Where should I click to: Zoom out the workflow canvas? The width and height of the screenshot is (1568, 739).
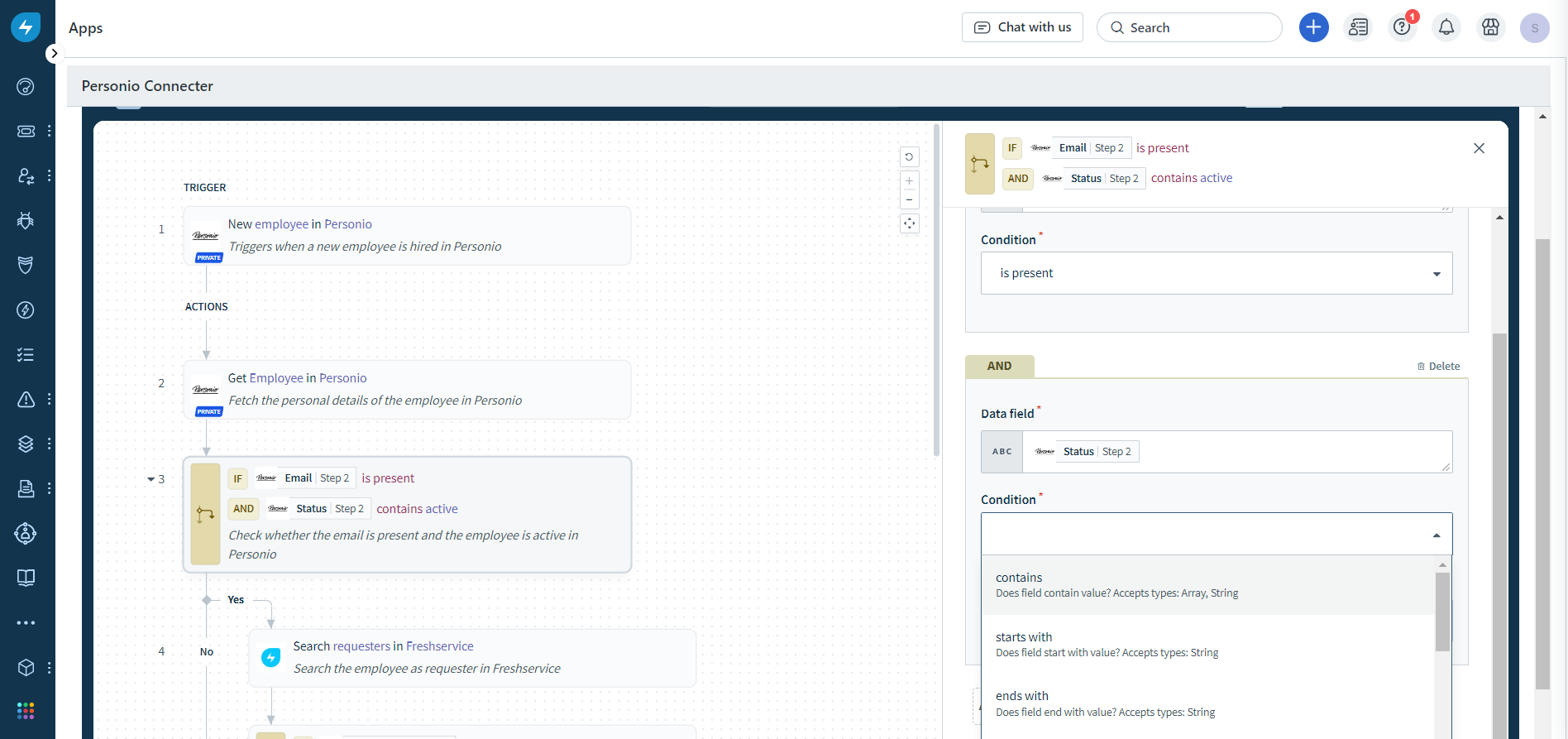point(909,199)
